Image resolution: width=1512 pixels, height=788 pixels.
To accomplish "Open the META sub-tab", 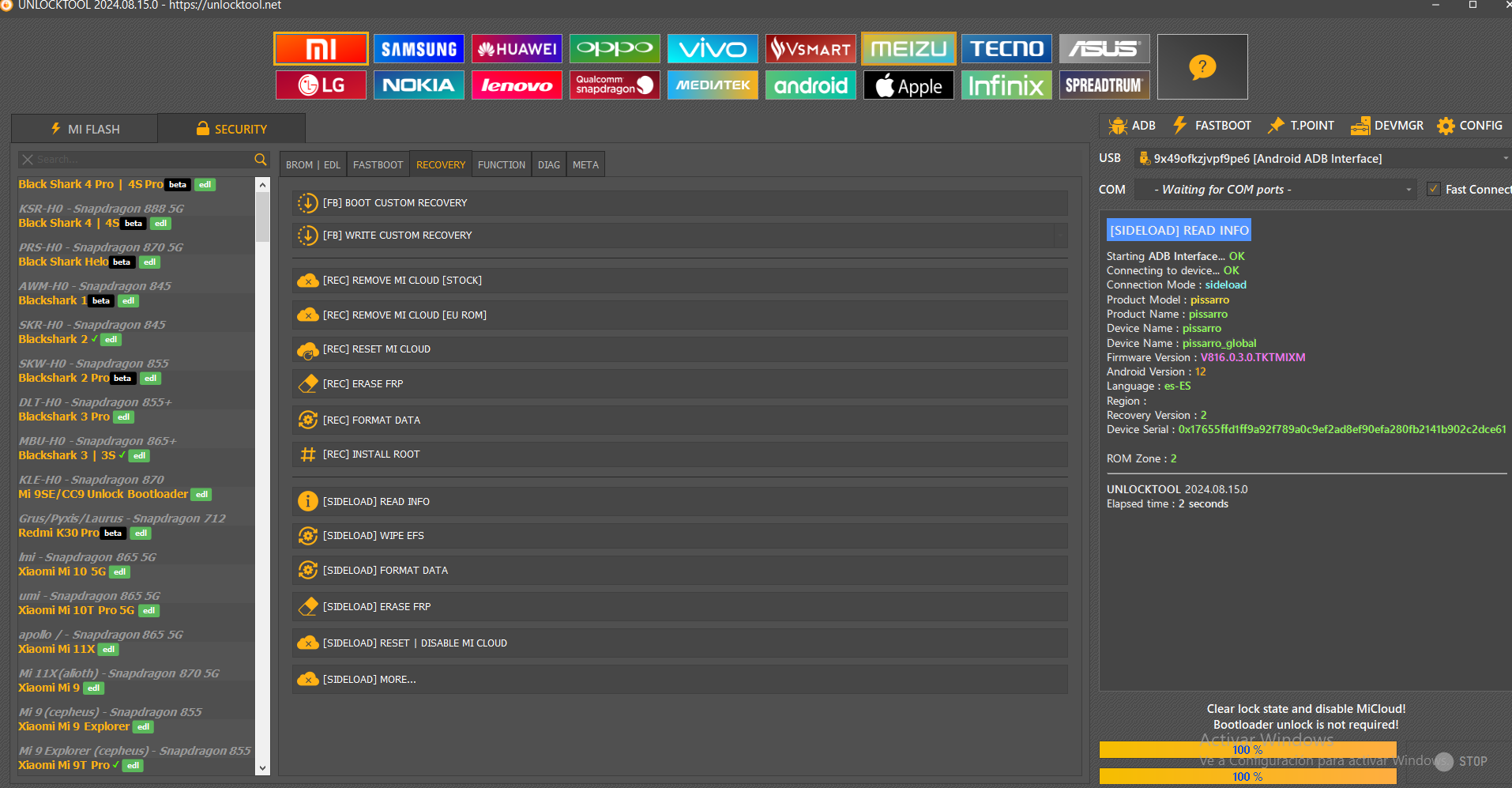I will click(585, 164).
